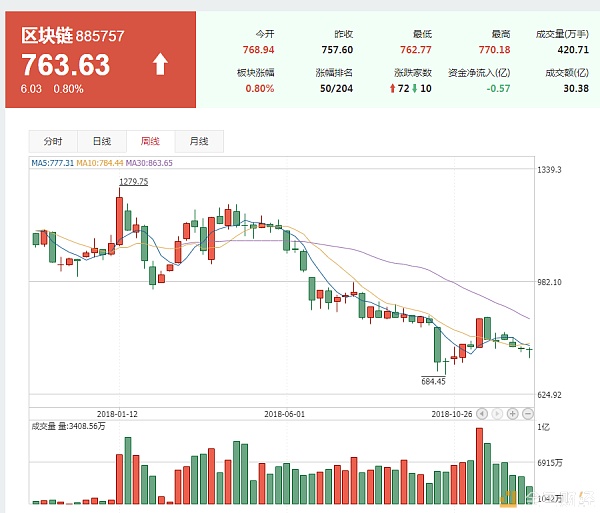Click the 1279.75 peak price label

[134, 182]
